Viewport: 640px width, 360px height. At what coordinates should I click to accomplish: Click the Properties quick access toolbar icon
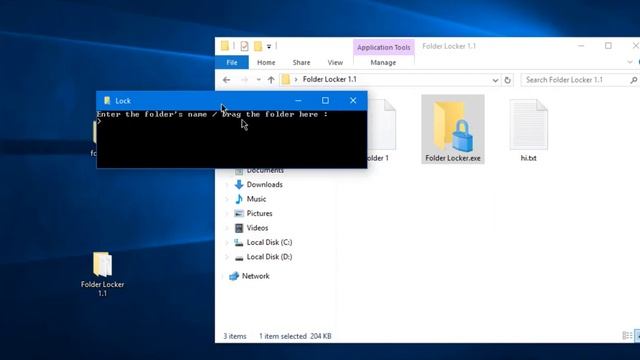click(x=244, y=46)
